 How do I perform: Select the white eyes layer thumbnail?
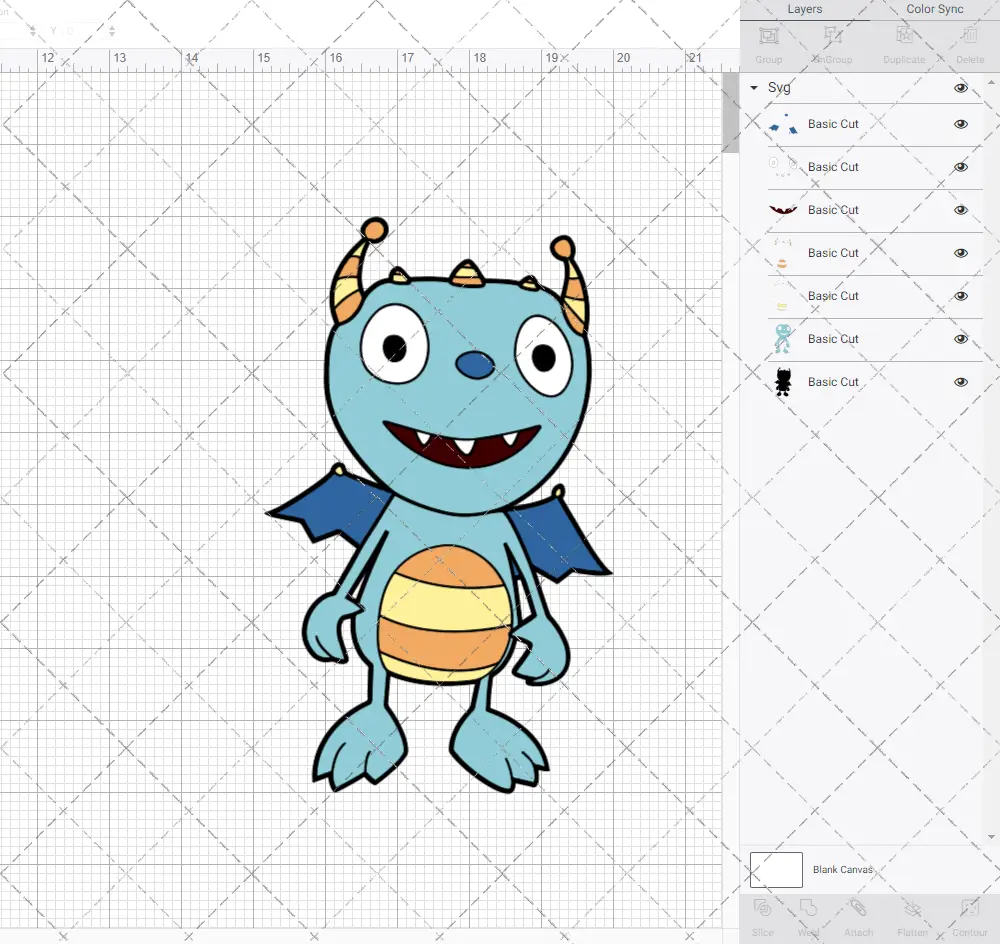(783, 167)
